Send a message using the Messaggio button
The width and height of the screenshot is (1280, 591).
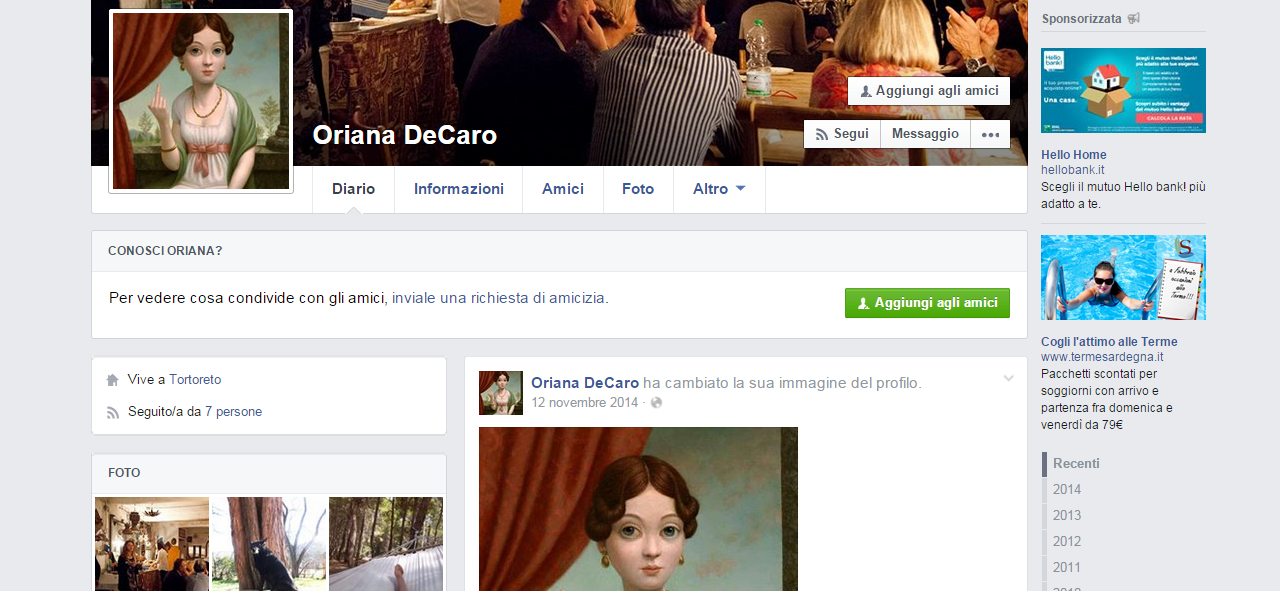click(925, 134)
